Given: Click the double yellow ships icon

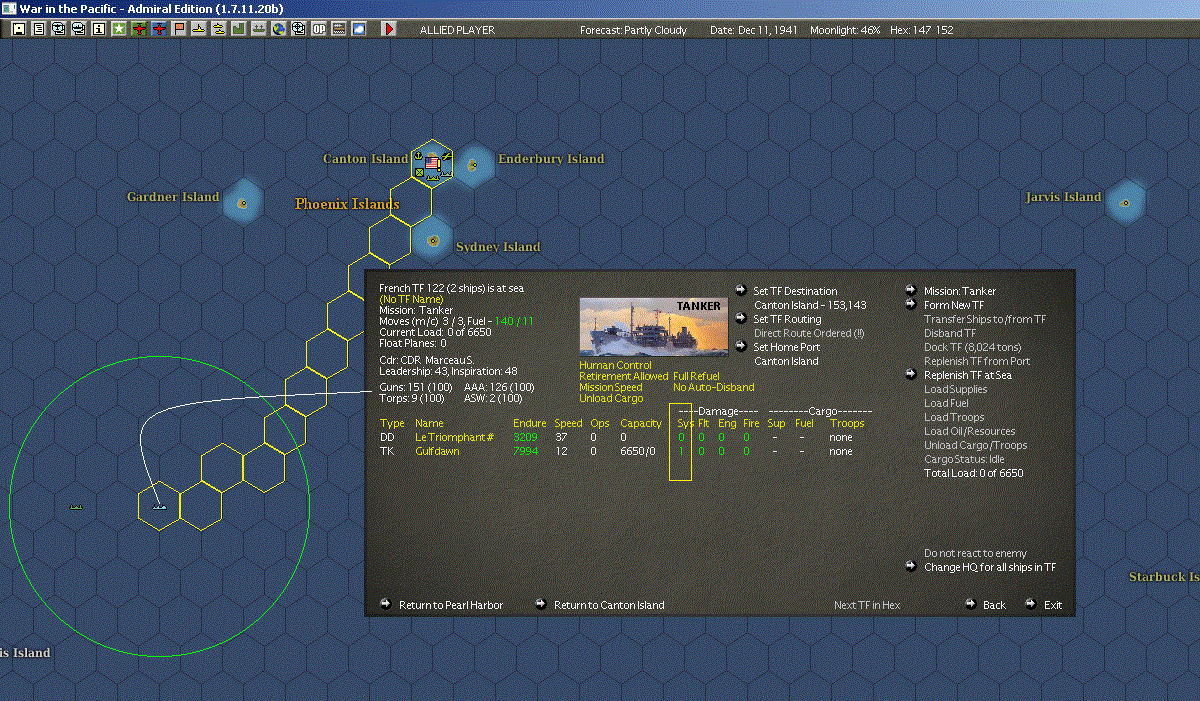Looking at the screenshot, I should coord(218,29).
